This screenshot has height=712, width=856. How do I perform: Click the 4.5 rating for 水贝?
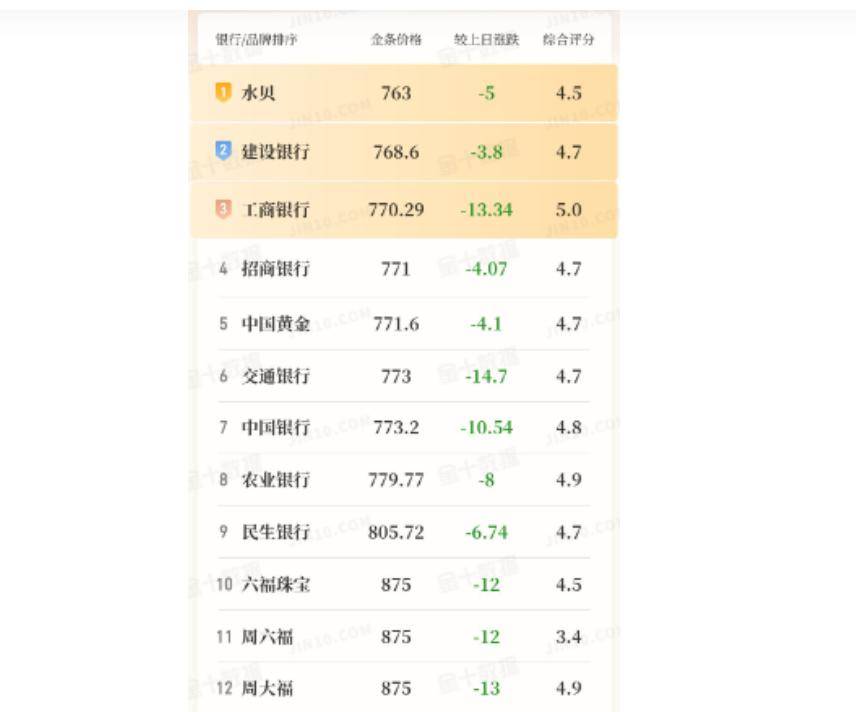tap(568, 93)
